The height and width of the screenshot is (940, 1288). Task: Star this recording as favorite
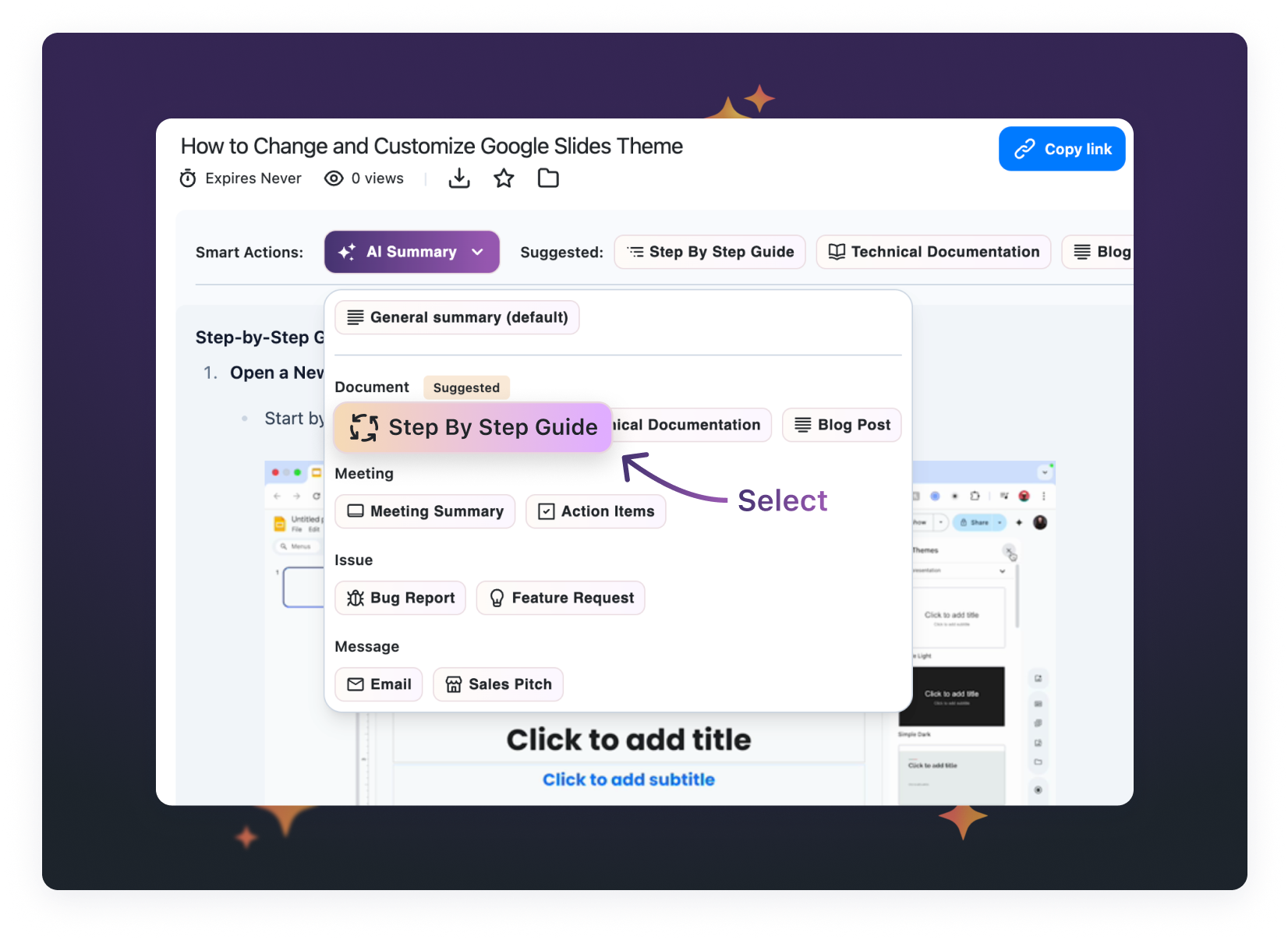(504, 178)
